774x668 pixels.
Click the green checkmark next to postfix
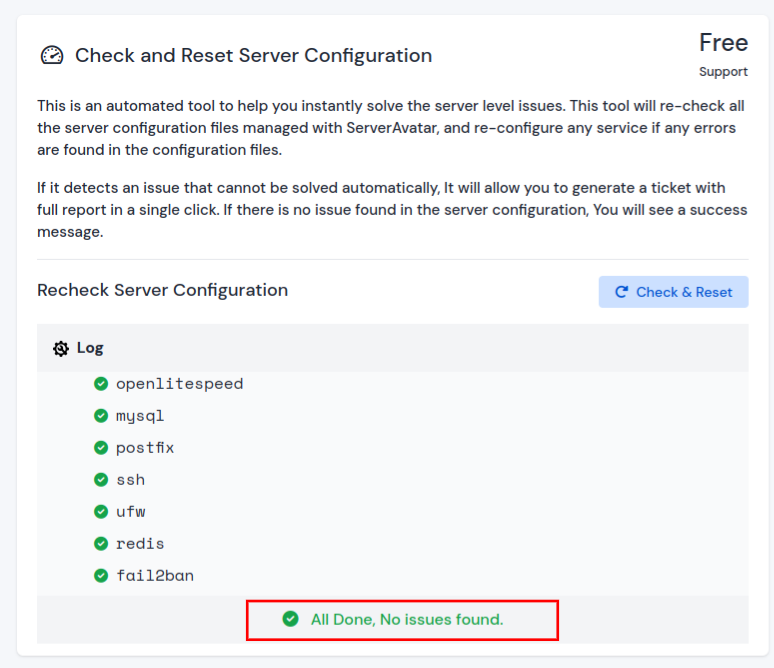click(101, 448)
